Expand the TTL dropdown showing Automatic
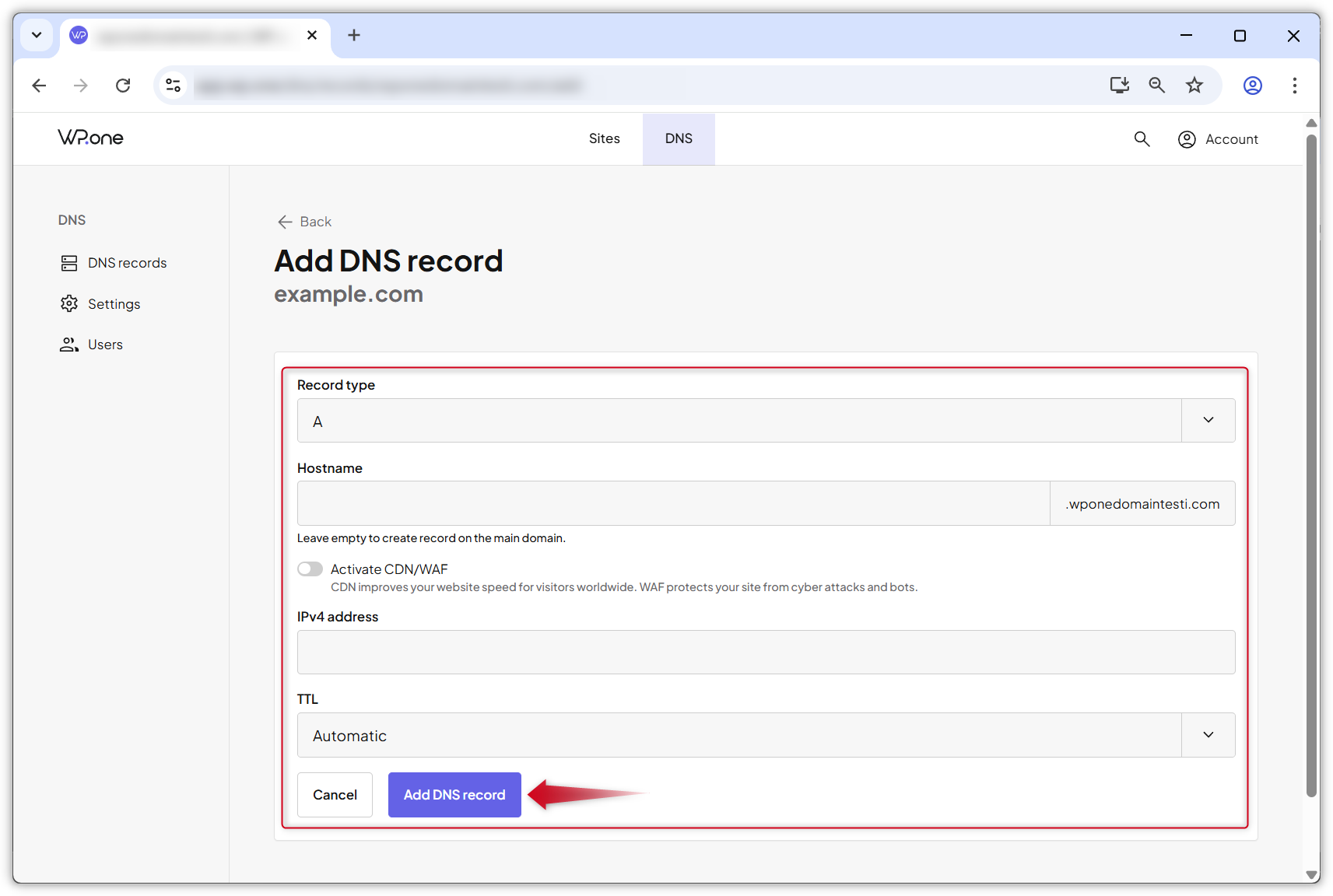Image resolution: width=1333 pixels, height=896 pixels. click(x=1208, y=734)
